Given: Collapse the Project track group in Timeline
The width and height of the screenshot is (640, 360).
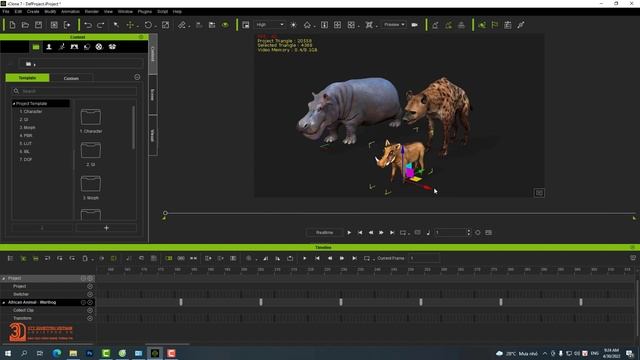Looking at the screenshot, I should point(4,278).
